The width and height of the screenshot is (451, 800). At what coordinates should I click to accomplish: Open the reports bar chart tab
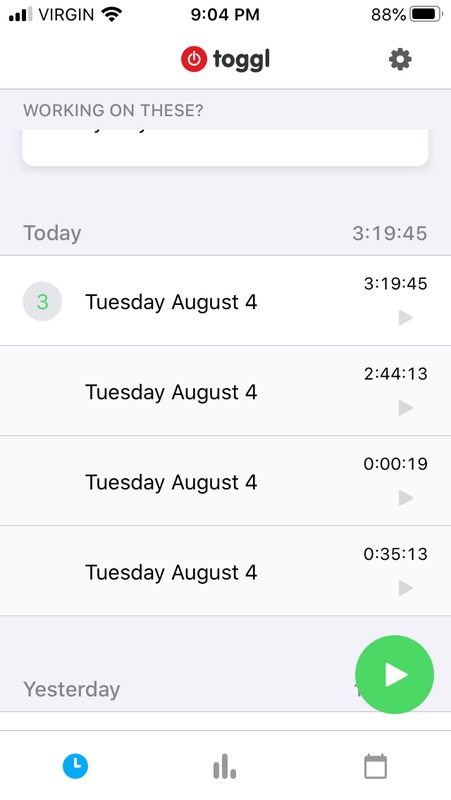point(224,767)
